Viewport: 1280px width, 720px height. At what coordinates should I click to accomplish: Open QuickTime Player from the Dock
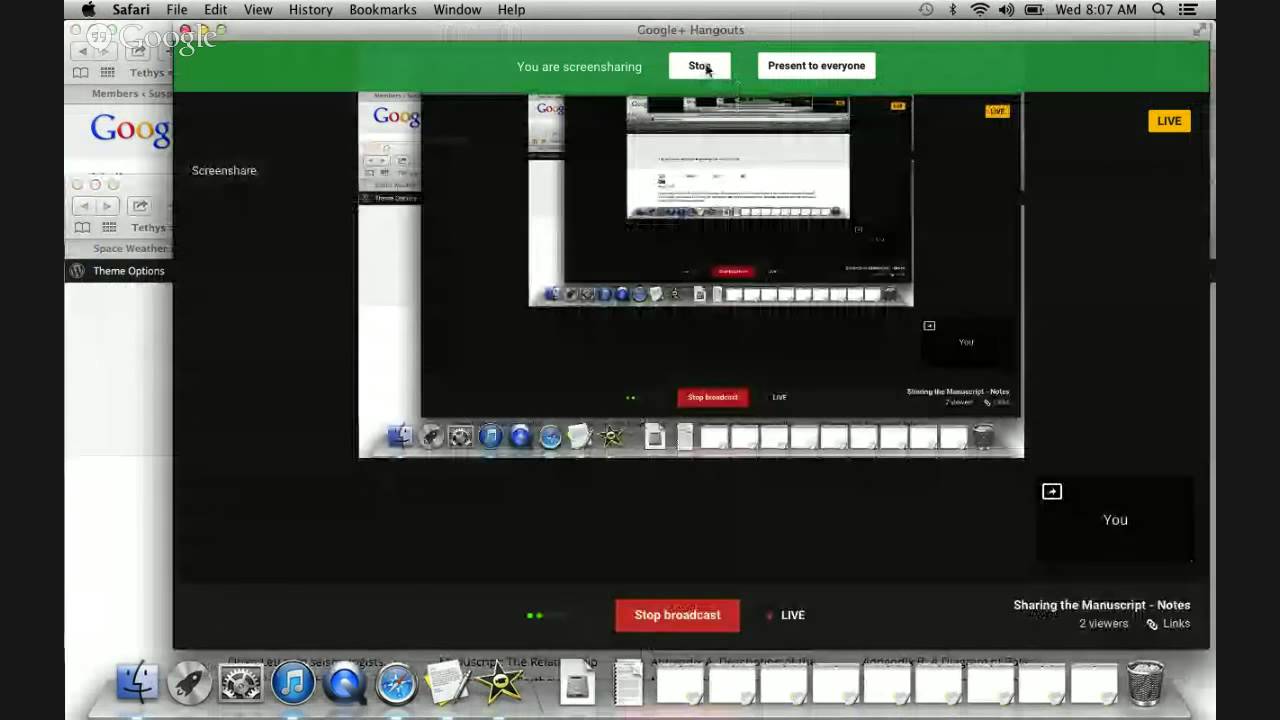coord(345,683)
